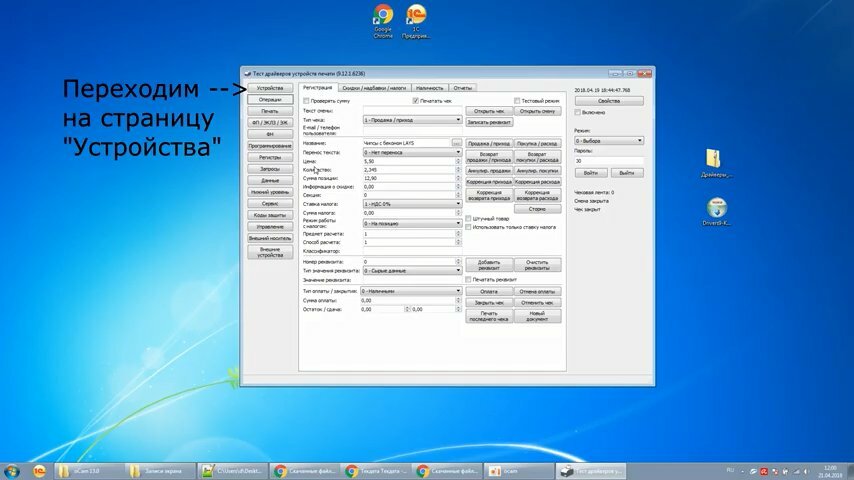Open the Windows Start menu
The height and width of the screenshot is (480, 854).
tap(12, 471)
